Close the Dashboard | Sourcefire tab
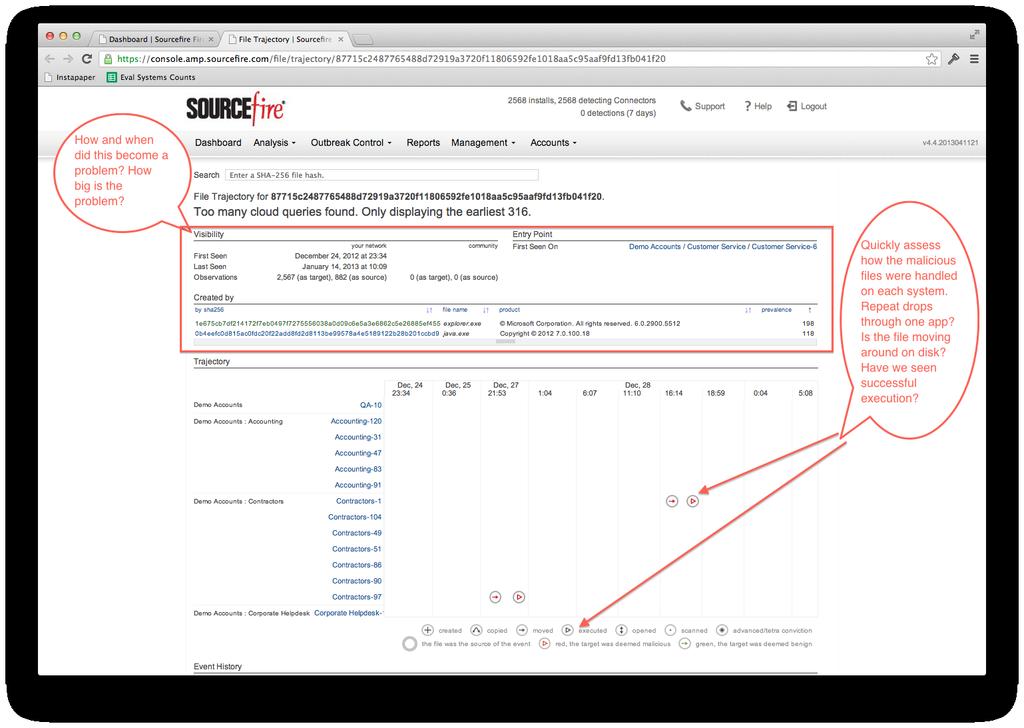The height and width of the screenshot is (728, 1024). (211, 39)
